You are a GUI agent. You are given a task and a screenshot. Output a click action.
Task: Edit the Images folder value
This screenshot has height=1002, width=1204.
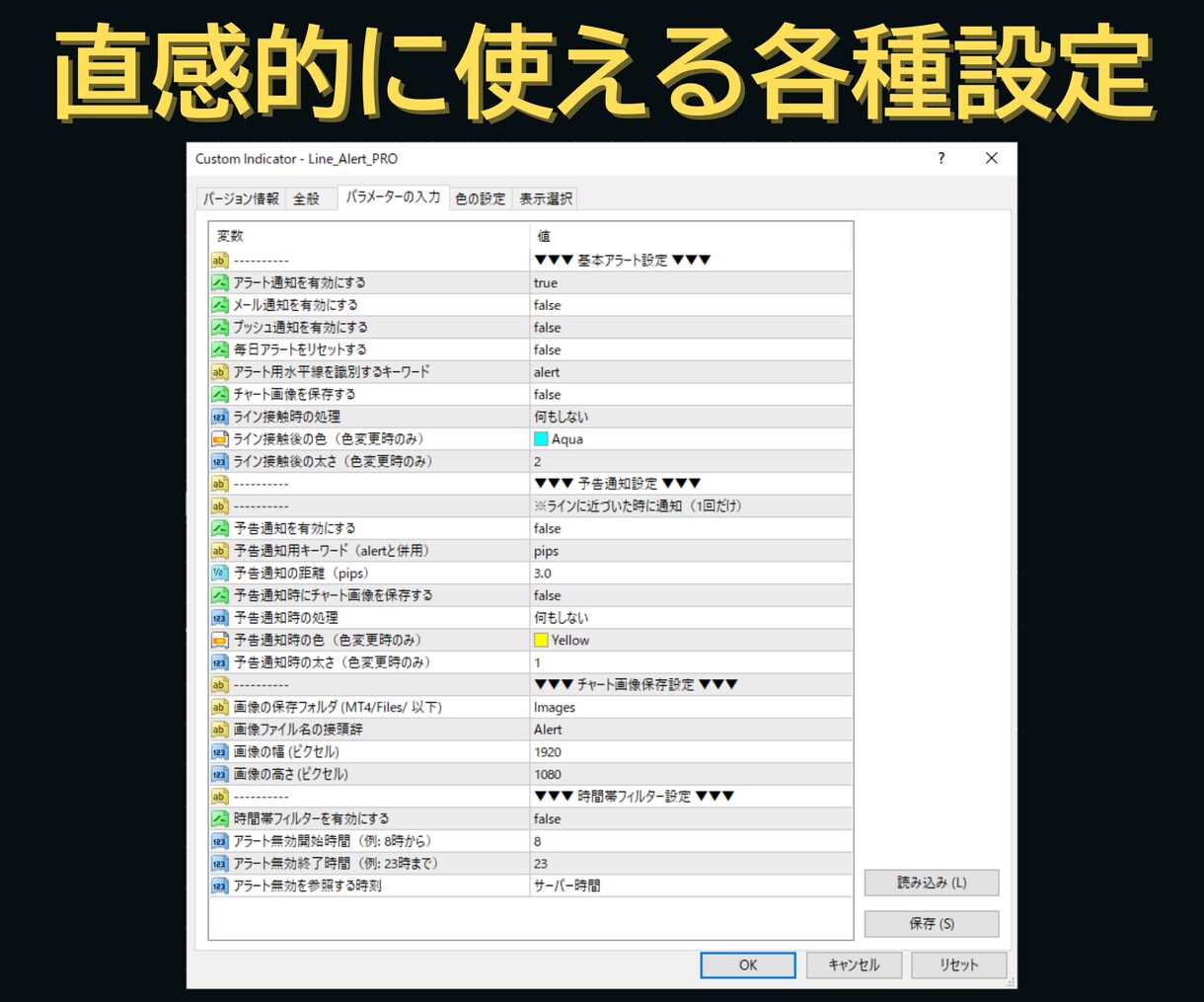691,707
